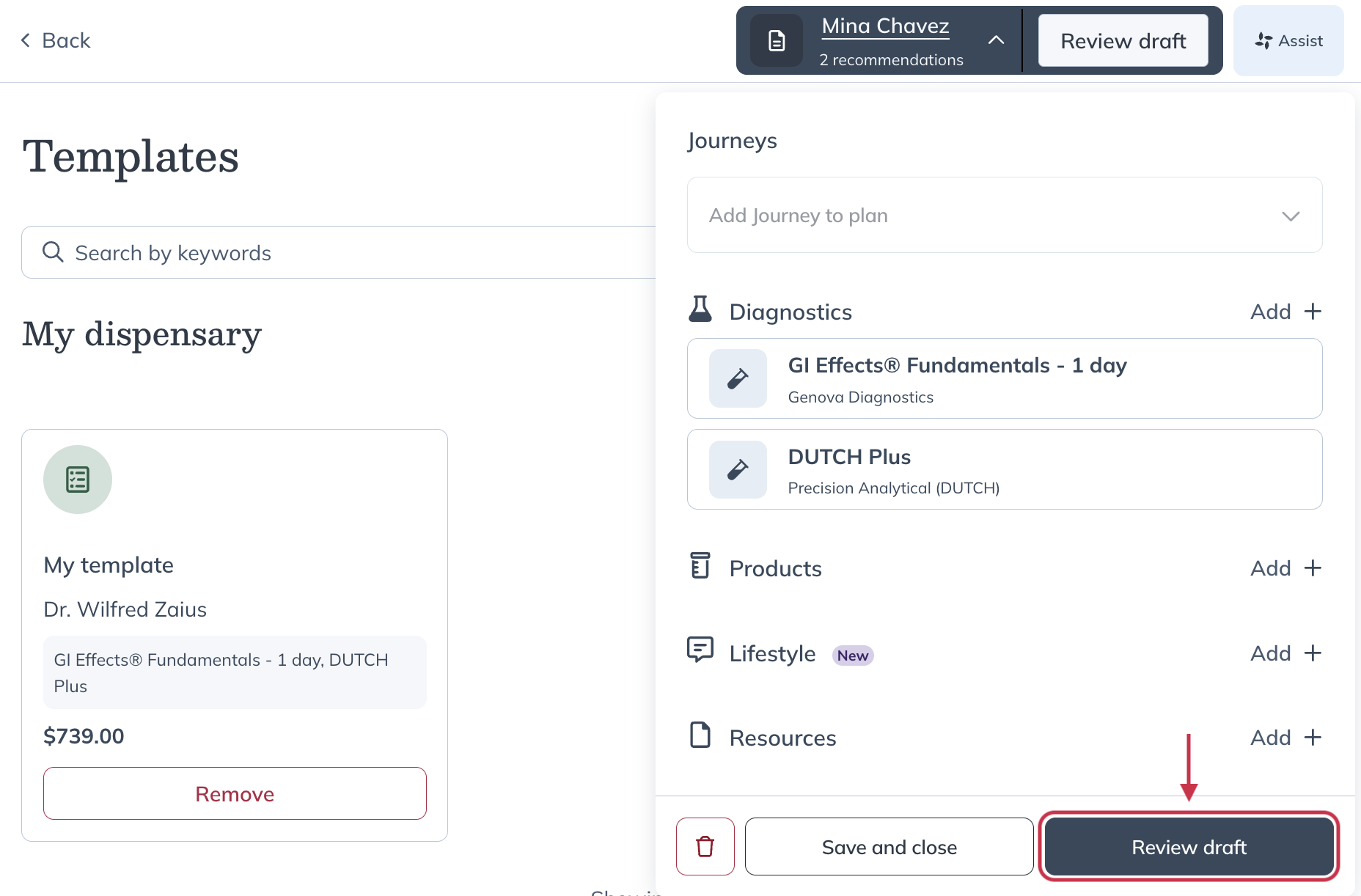Remove My template from the plan
The height and width of the screenshot is (896, 1361).
tap(235, 793)
